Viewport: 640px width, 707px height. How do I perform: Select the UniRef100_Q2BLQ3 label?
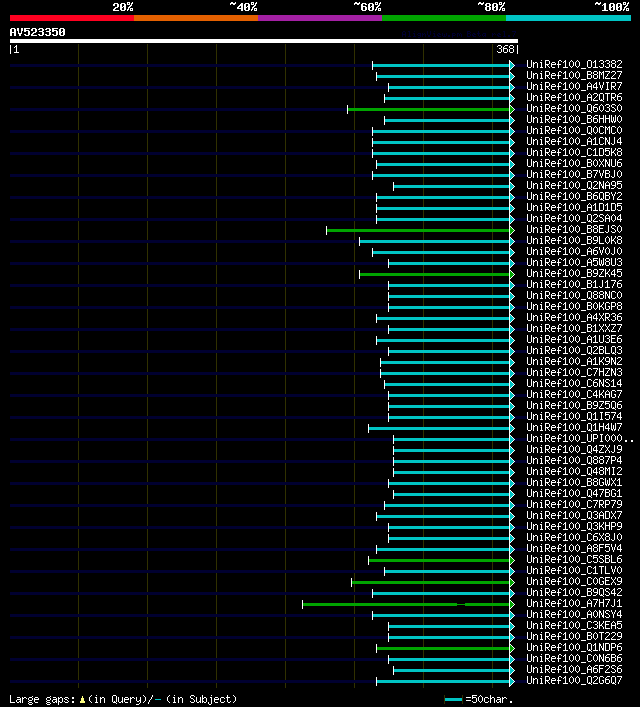(574, 350)
